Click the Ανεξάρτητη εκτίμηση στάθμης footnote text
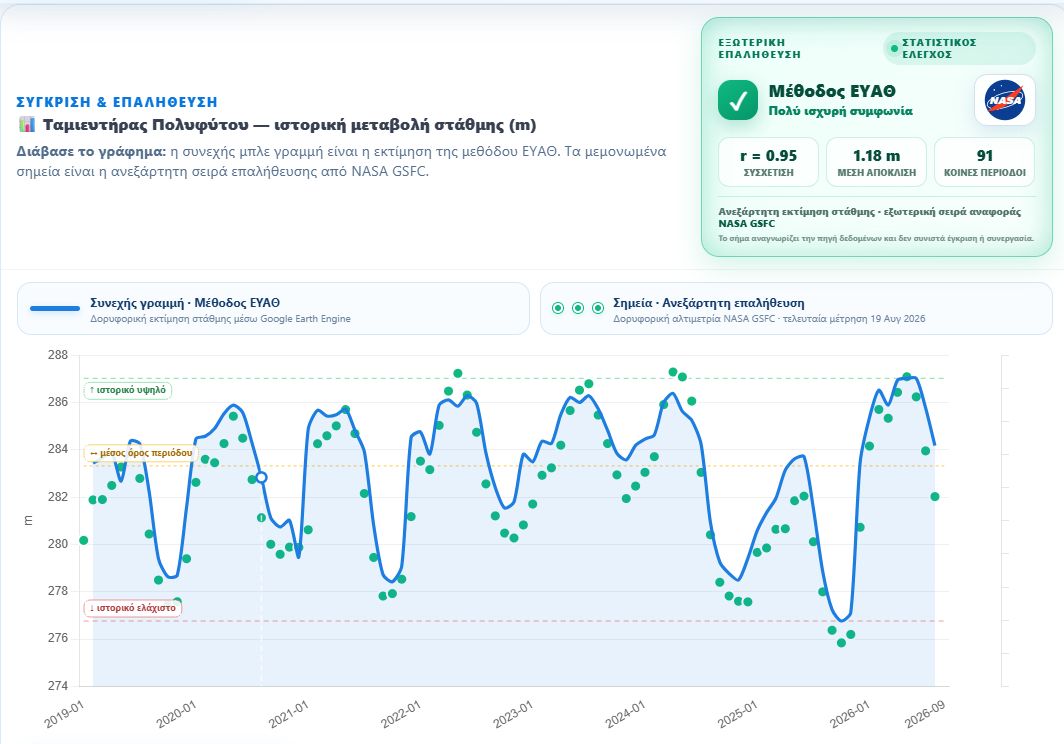Image resolution: width=1064 pixels, height=744 pixels. click(869, 217)
